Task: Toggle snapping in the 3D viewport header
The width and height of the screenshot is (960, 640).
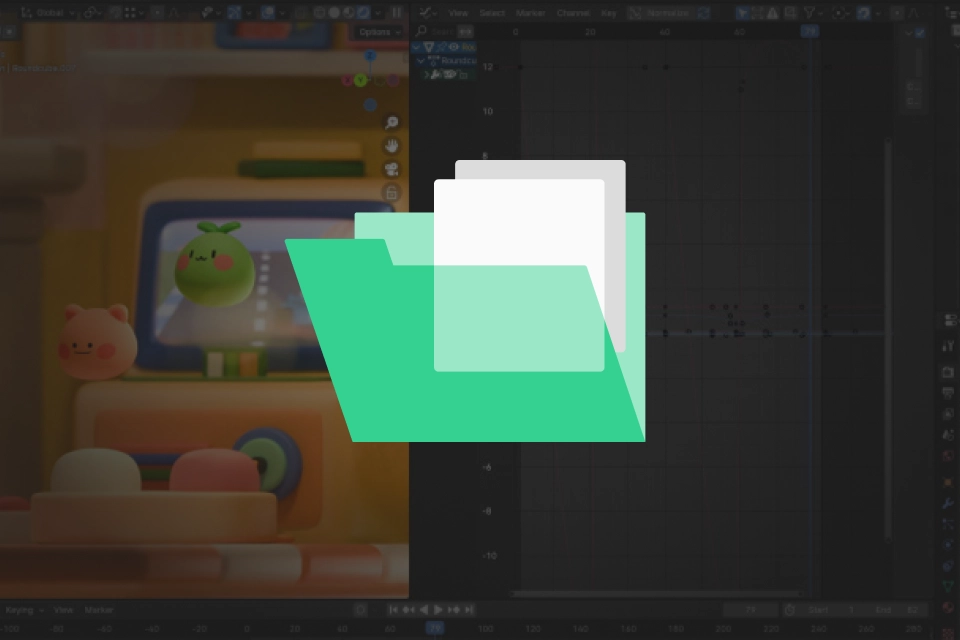Action: 115,12
